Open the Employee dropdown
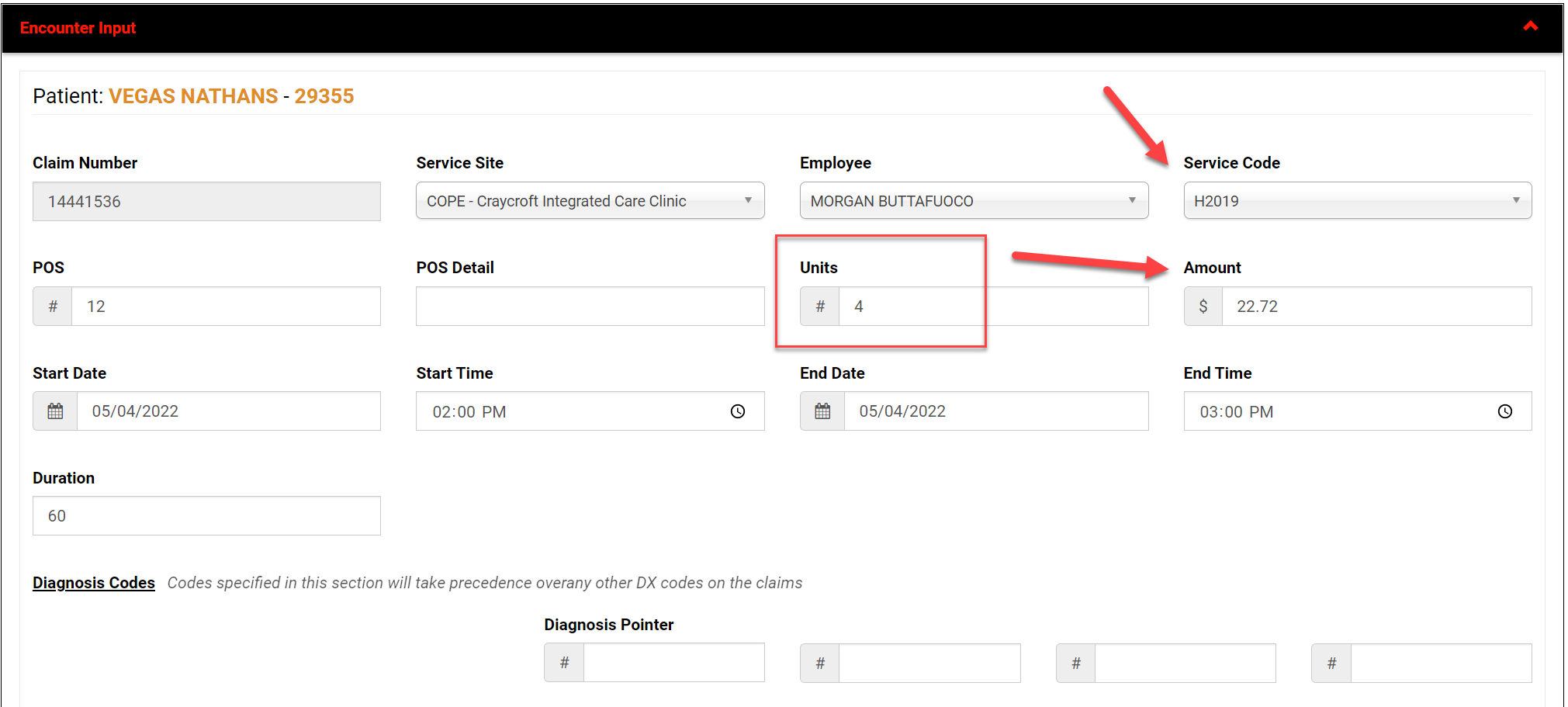Image resolution: width=1568 pixels, height=707 pixels. pos(974,201)
